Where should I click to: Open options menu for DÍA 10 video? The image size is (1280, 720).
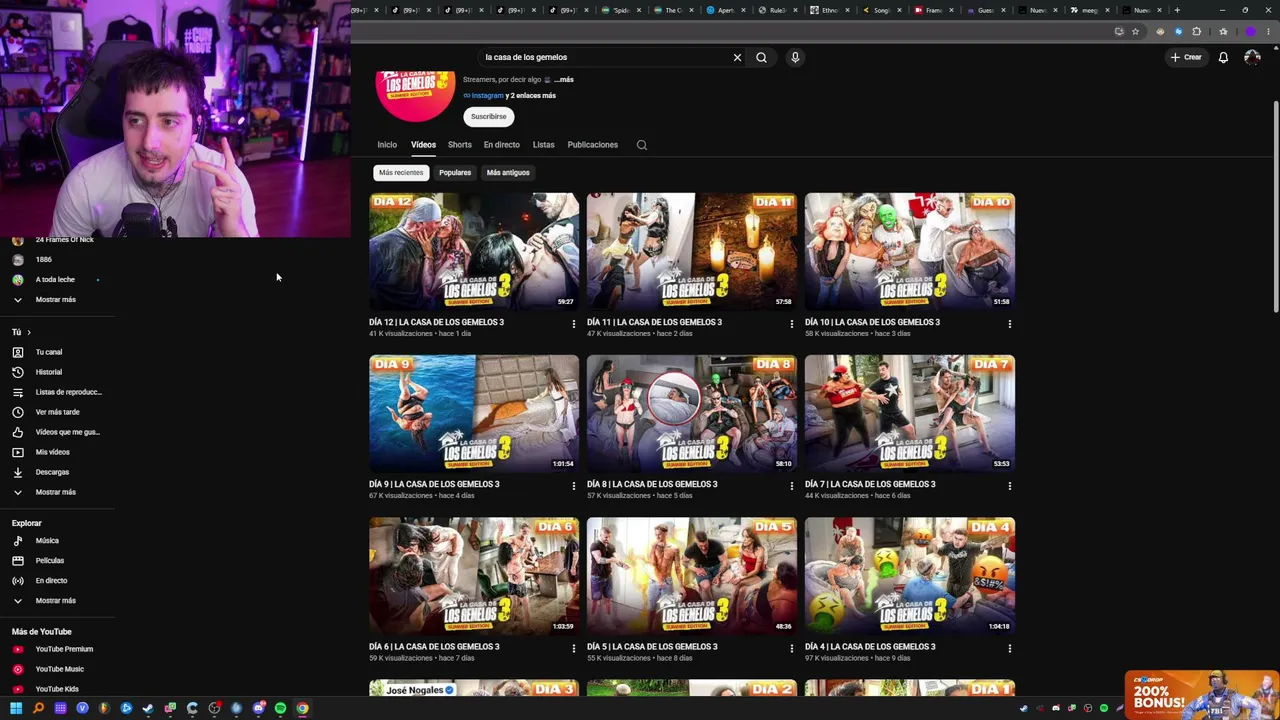pyautogui.click(x=1009, y=324)
